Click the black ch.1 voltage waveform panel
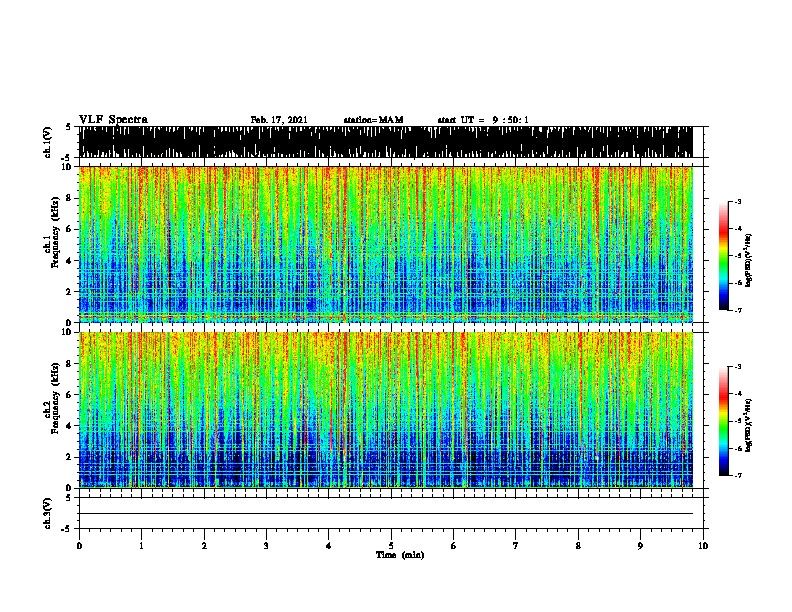 (386, 142)
